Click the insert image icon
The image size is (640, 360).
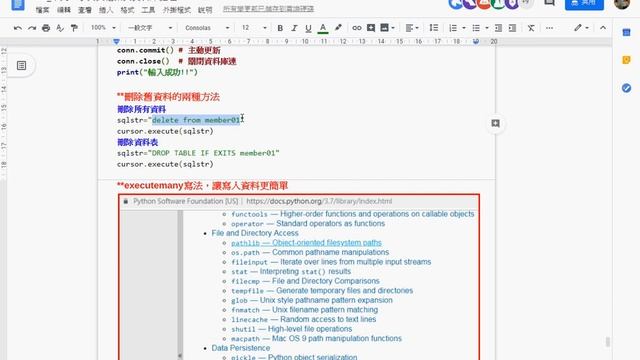point(384,28)
